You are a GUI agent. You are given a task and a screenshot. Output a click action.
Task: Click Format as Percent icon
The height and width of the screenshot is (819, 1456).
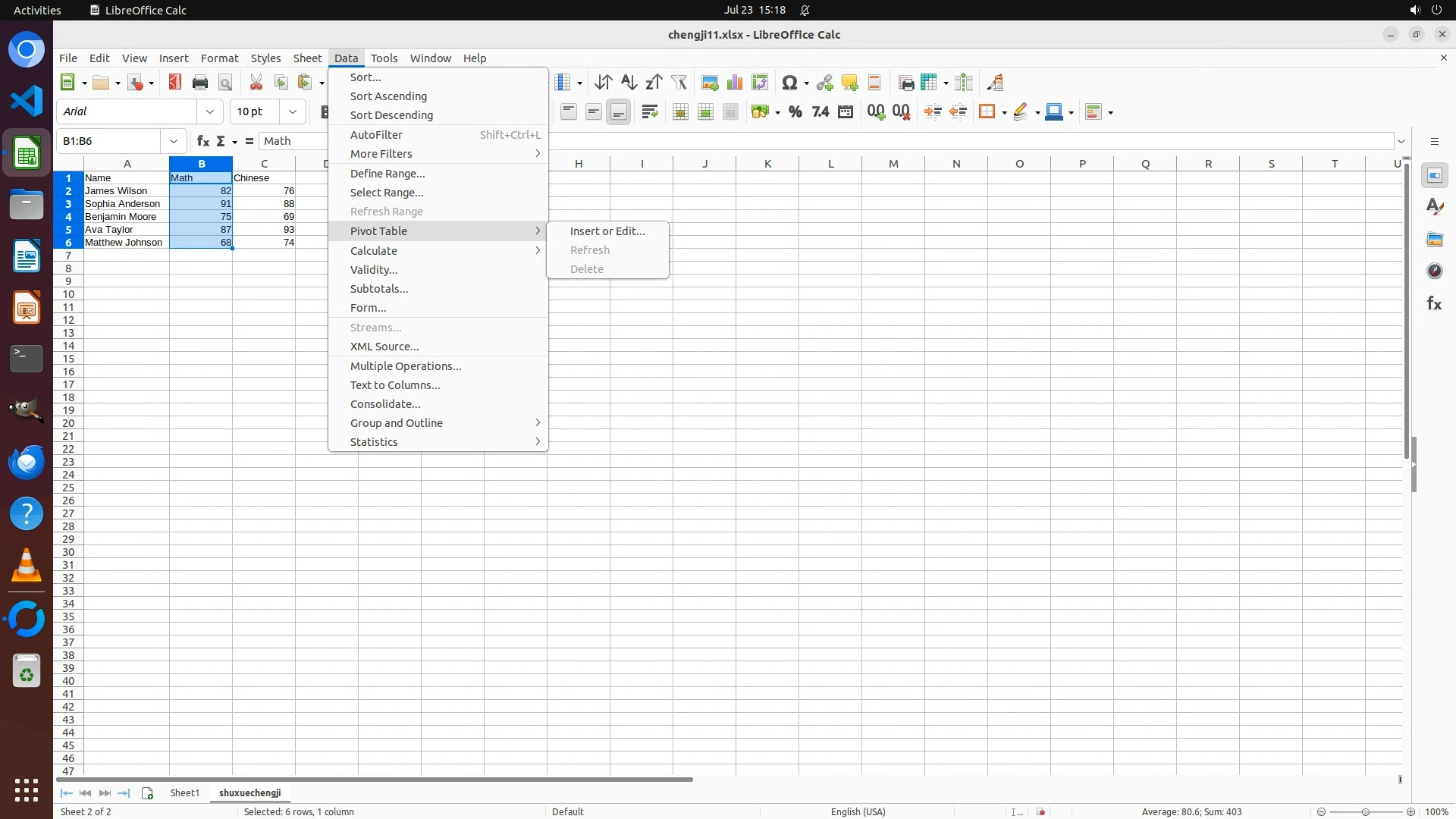click(795, 112)
